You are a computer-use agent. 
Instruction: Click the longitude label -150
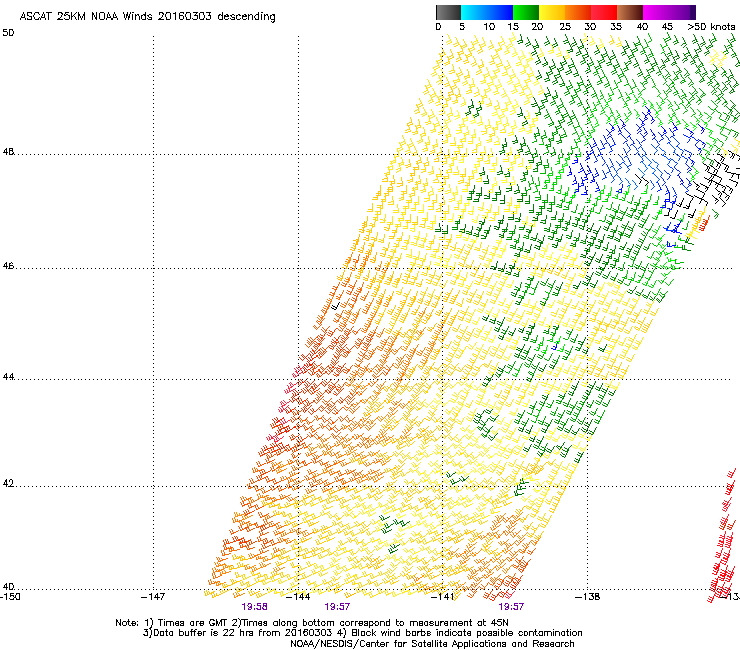(10, 597)
